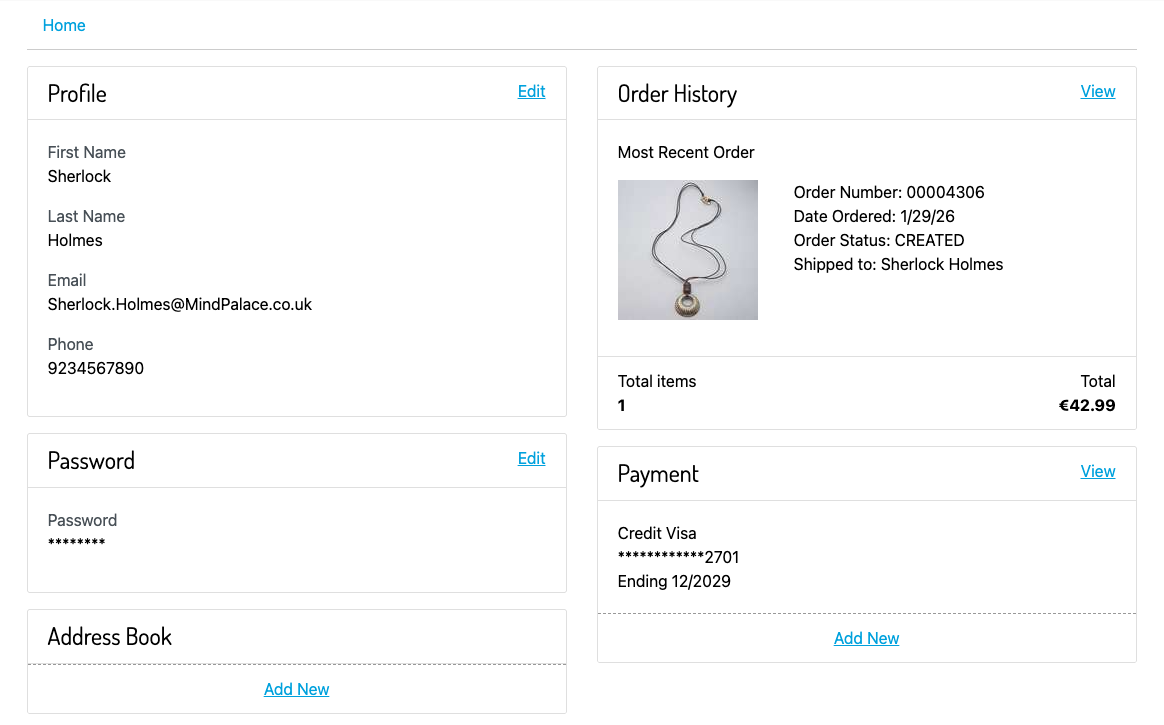Open the necklace product image from recent order
The image size is (1164, 725).
coord(688,249)
